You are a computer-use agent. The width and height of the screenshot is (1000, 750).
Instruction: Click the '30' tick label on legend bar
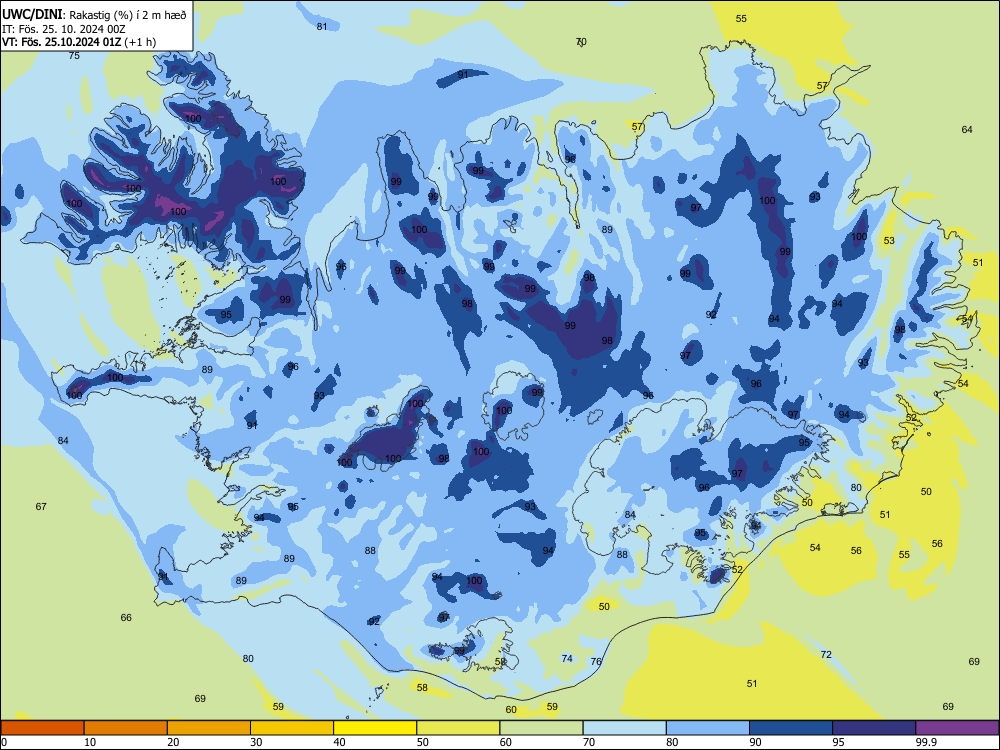click(x=256, y=742)
